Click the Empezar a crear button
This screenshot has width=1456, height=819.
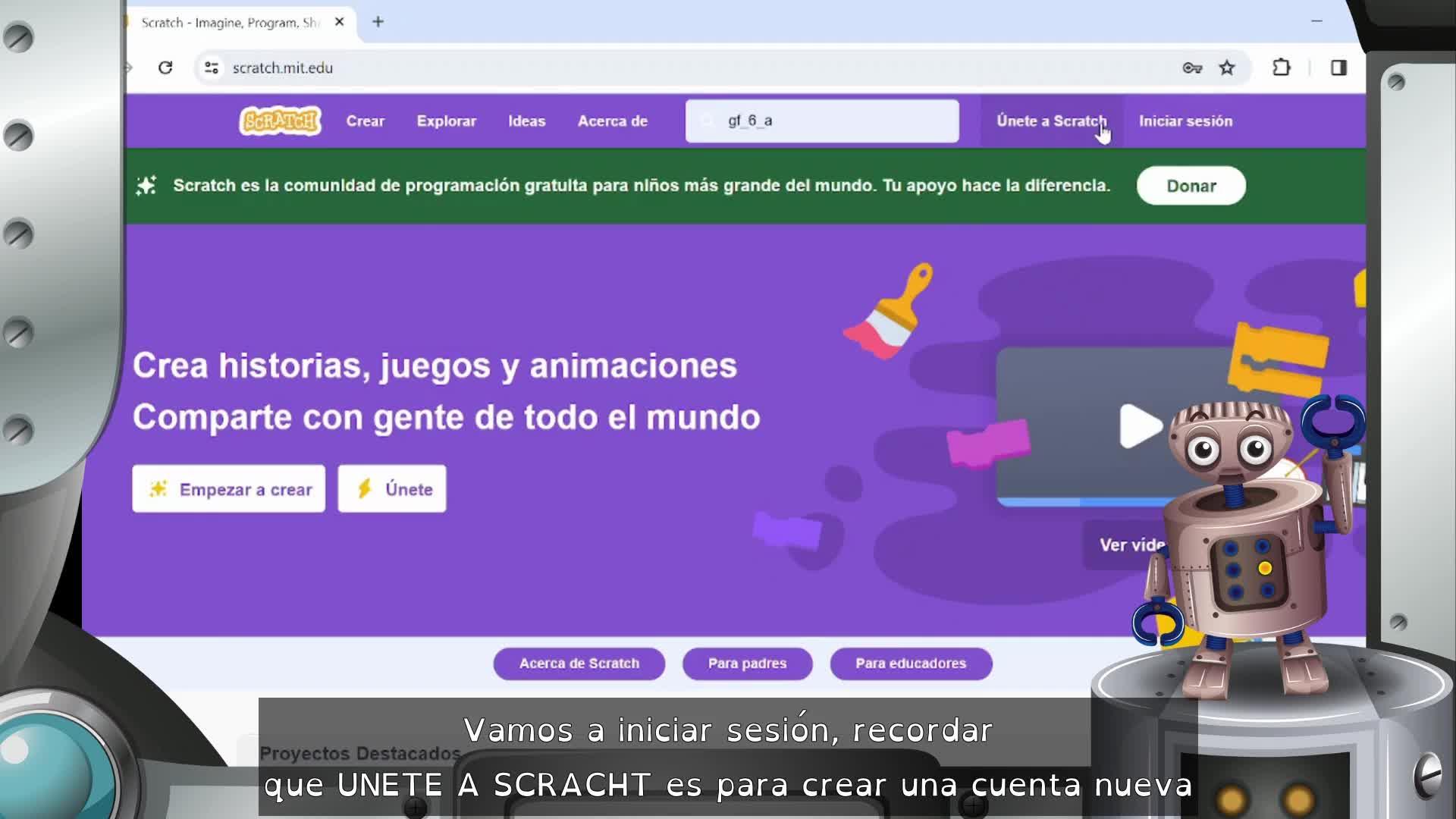(x=228, y=489)
